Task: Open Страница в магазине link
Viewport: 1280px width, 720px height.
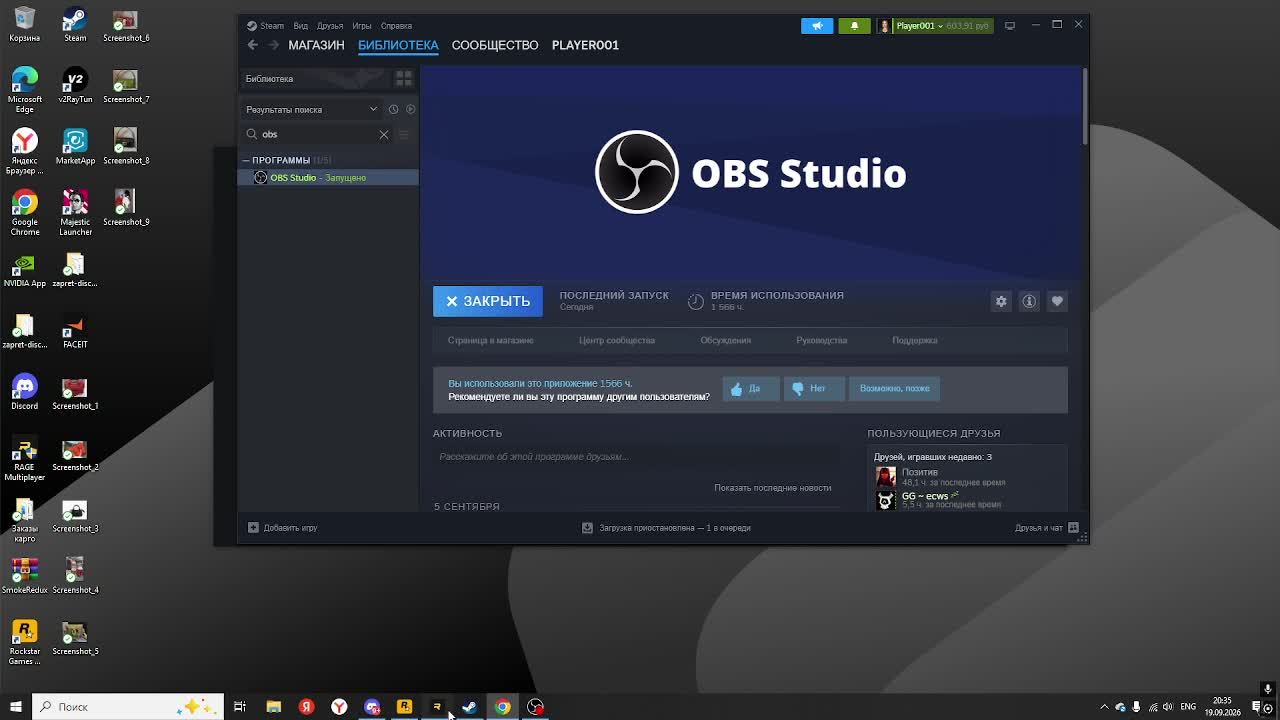Action: coord(491,340)
